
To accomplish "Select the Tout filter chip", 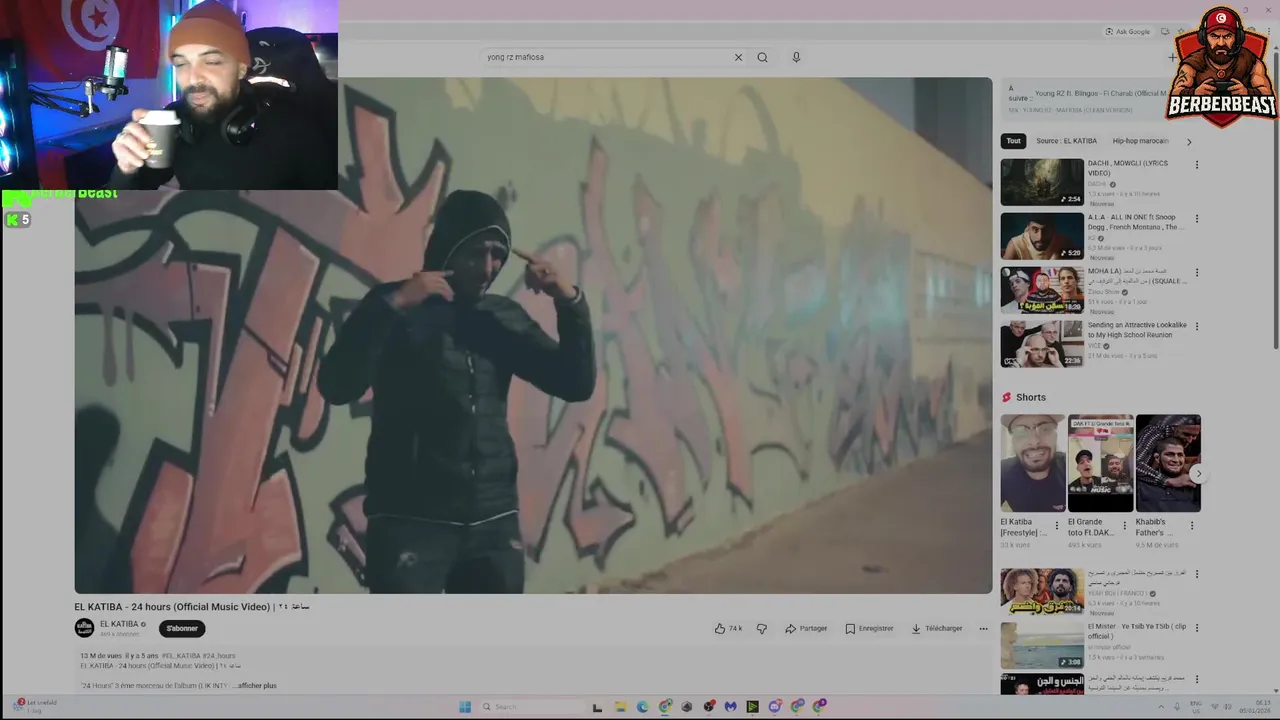I will (1014, 141).
